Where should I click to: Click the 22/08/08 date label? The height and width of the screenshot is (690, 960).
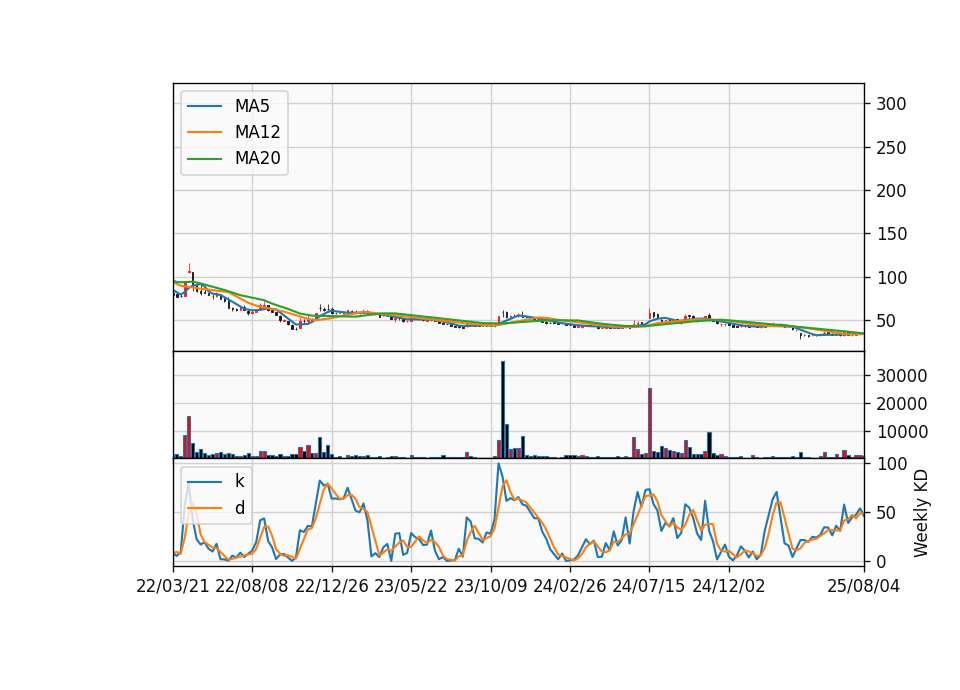[x=252, y=586]
